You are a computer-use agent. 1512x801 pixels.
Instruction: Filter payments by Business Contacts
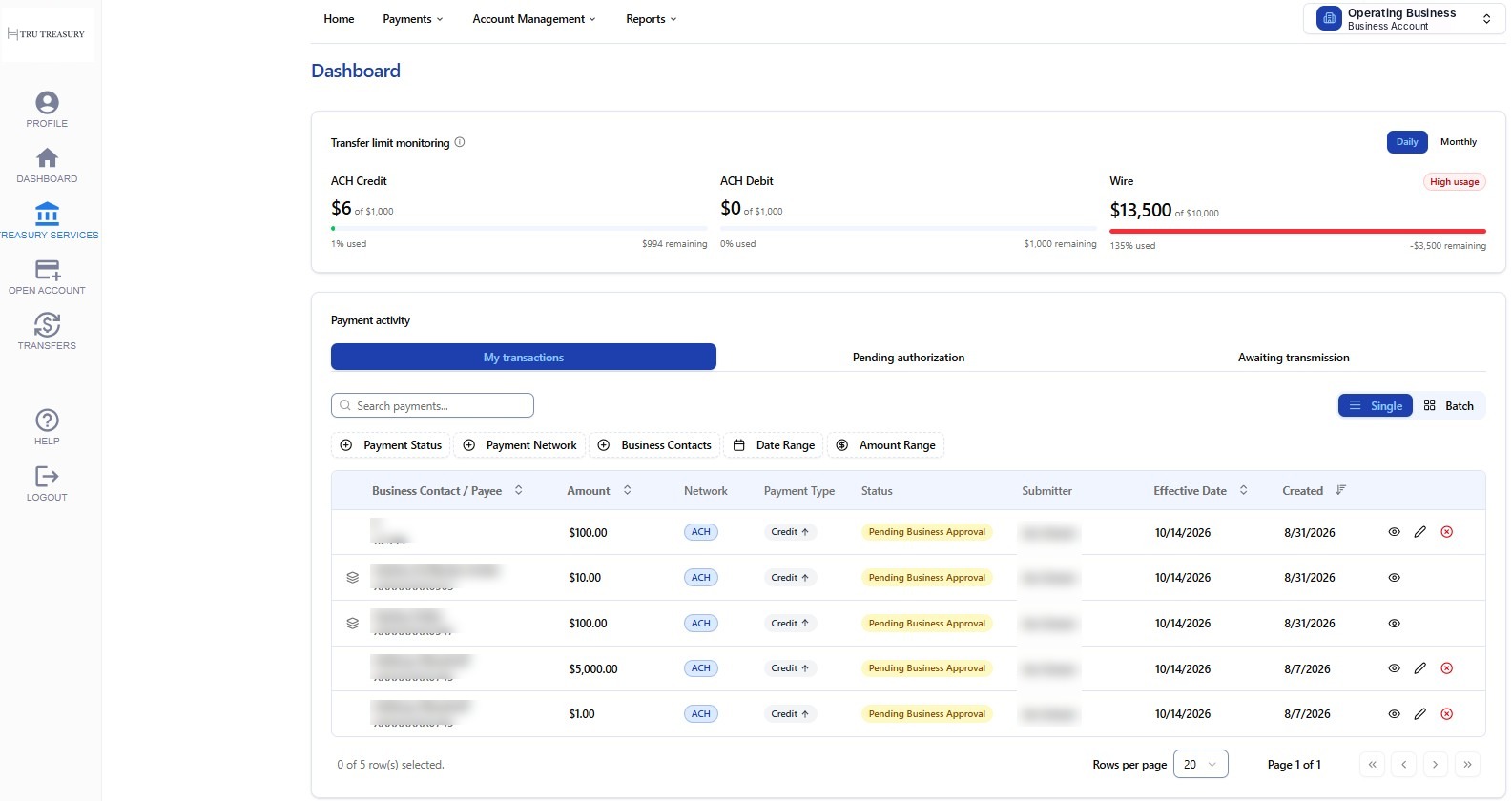[x=654, y=445]
